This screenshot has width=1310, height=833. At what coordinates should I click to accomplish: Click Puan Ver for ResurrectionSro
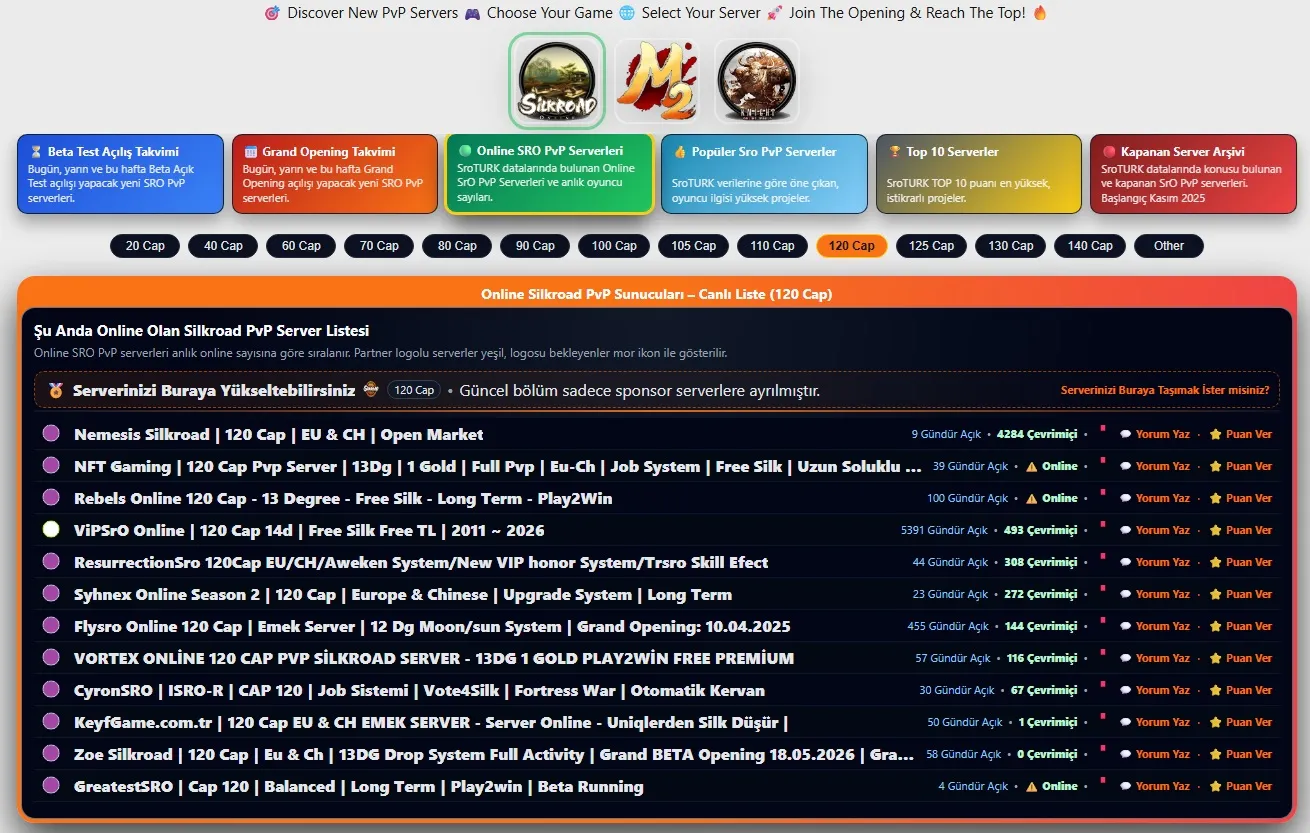tap(1241, 562)
